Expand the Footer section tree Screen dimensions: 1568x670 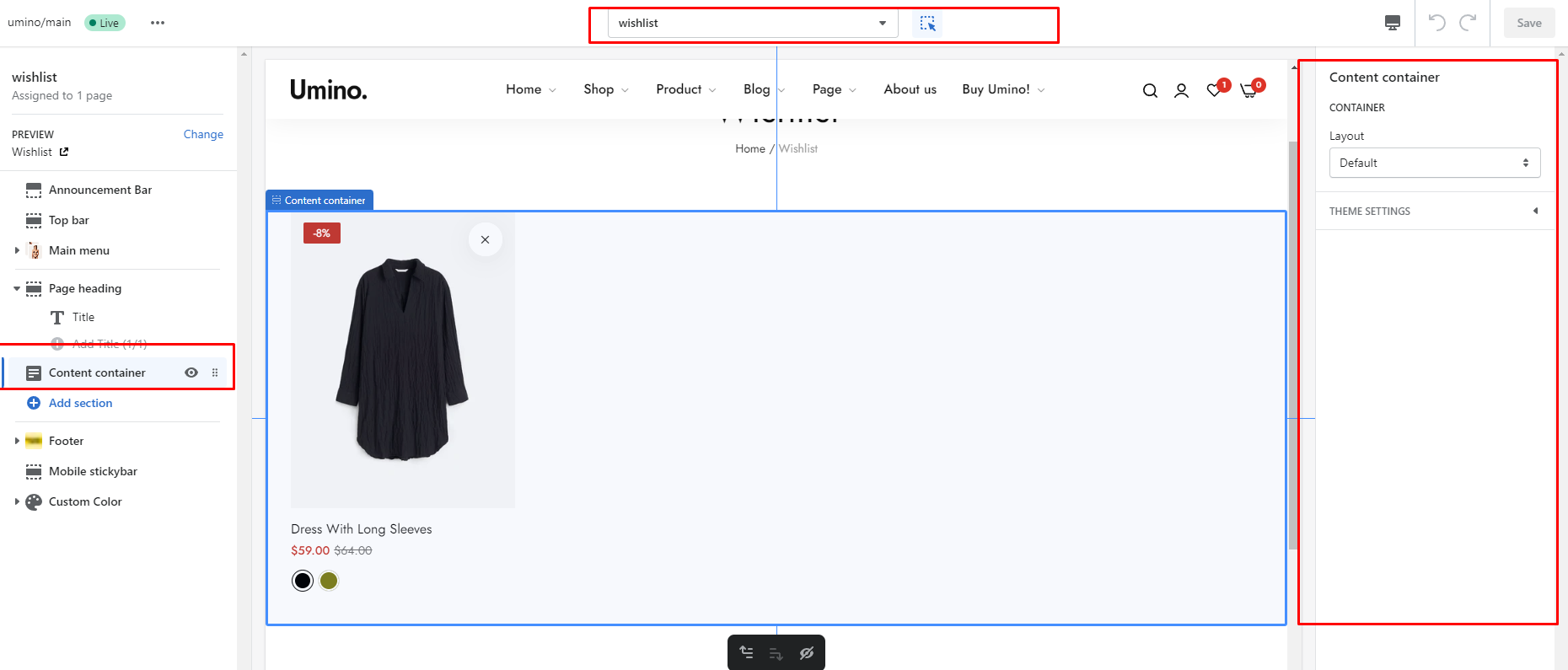(x=17, y=441)
